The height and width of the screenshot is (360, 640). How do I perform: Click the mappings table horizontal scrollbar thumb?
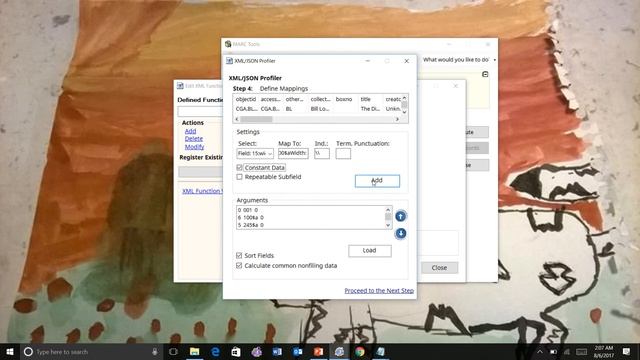(x=256, y=119)
